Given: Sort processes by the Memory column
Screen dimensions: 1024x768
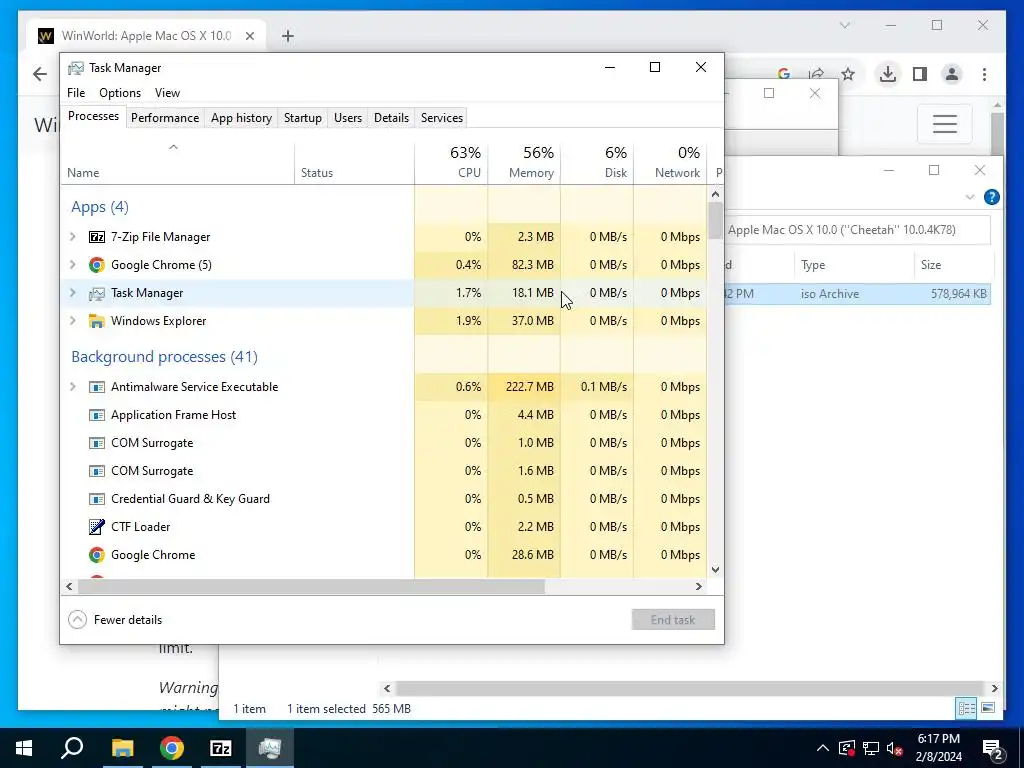Looking at the screenshot, I should [x=524, y=162].
